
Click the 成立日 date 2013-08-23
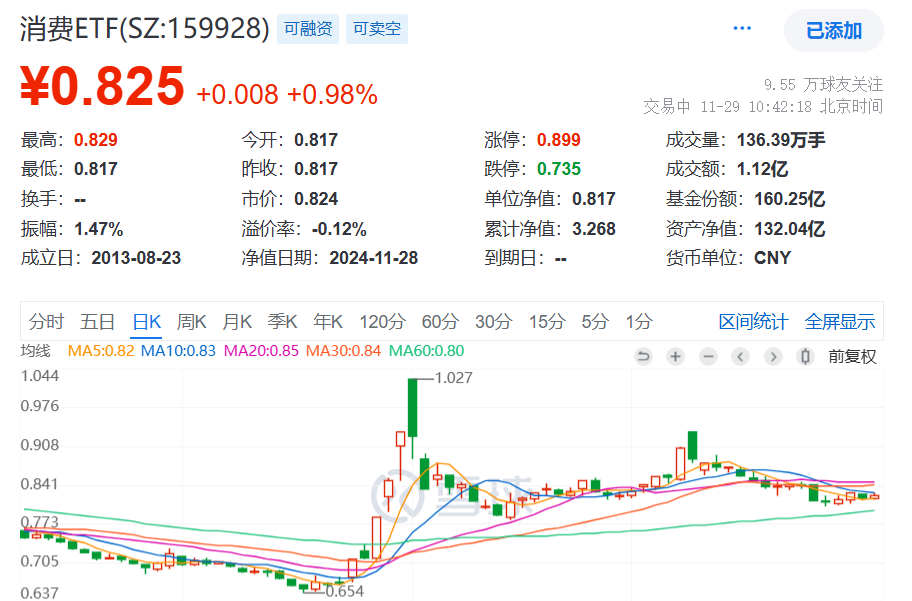(136, 258)
